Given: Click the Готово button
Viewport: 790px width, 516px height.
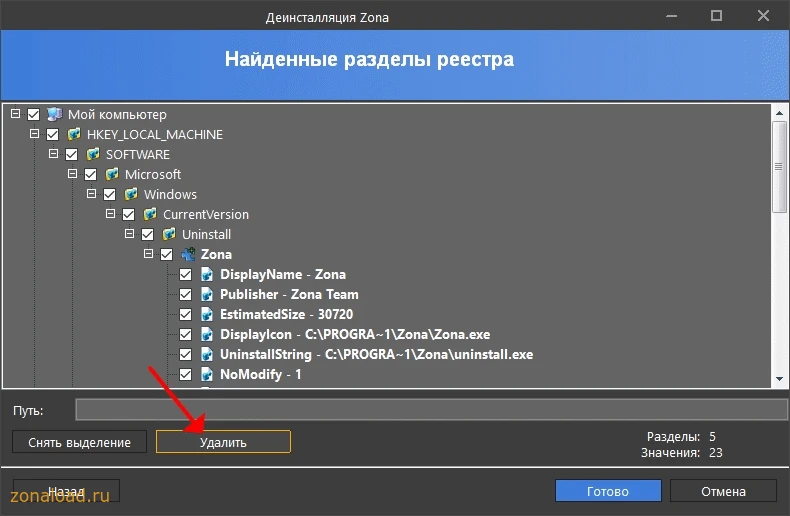Looking at the screenshot, I should (x=608, y=491).
